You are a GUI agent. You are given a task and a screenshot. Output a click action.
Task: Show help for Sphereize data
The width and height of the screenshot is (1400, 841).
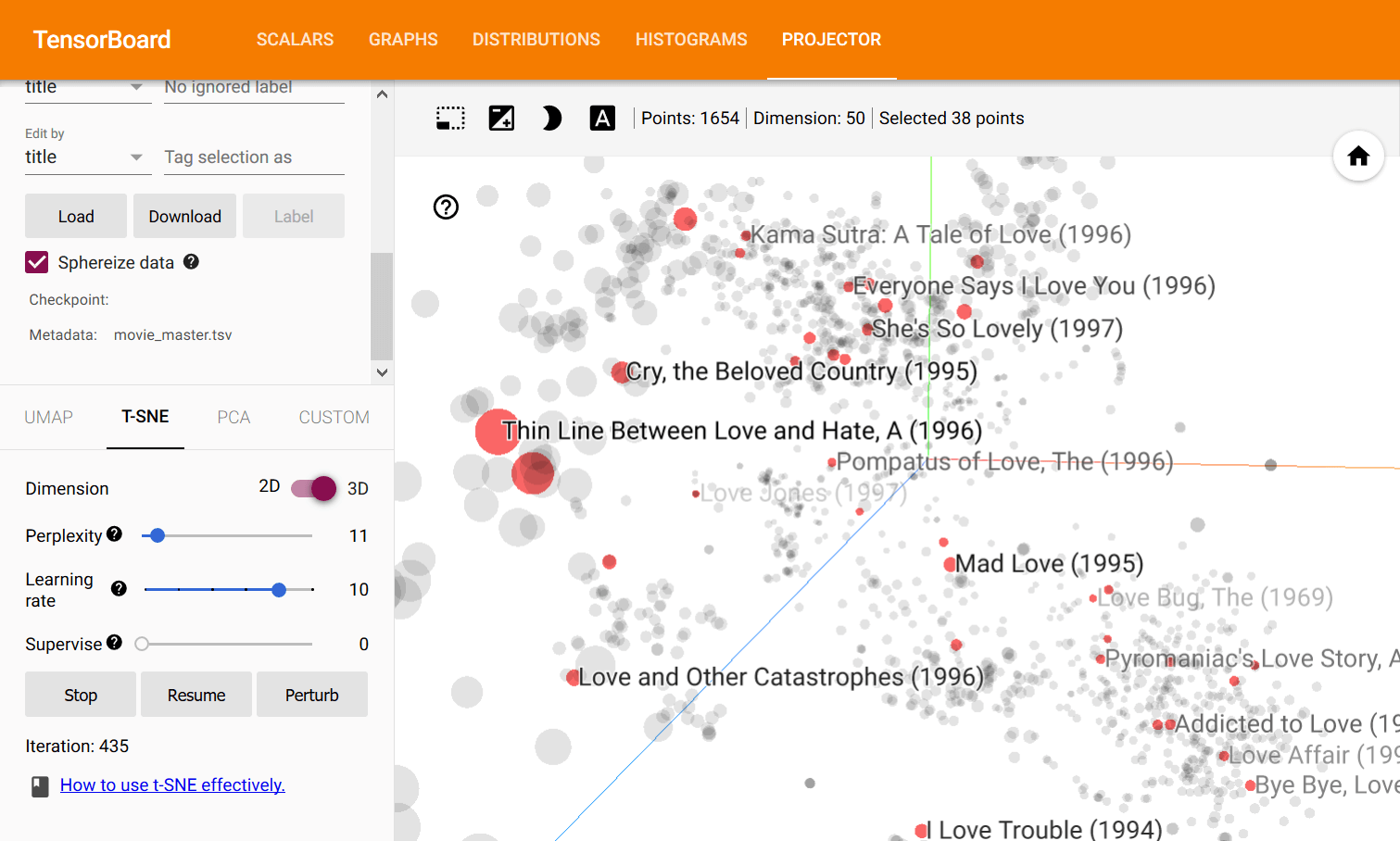click(191, 261)
